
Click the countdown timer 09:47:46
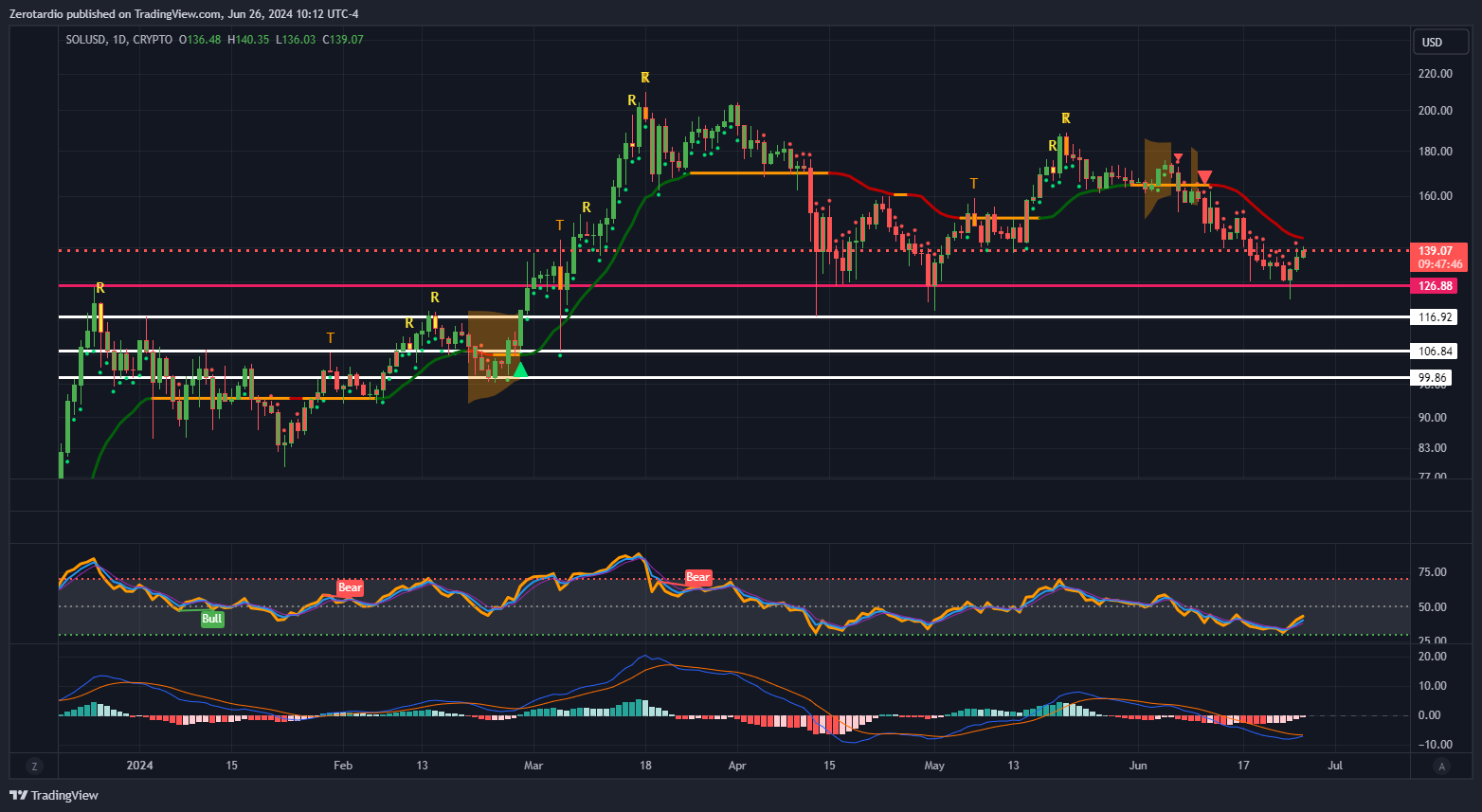(1440, 264)
